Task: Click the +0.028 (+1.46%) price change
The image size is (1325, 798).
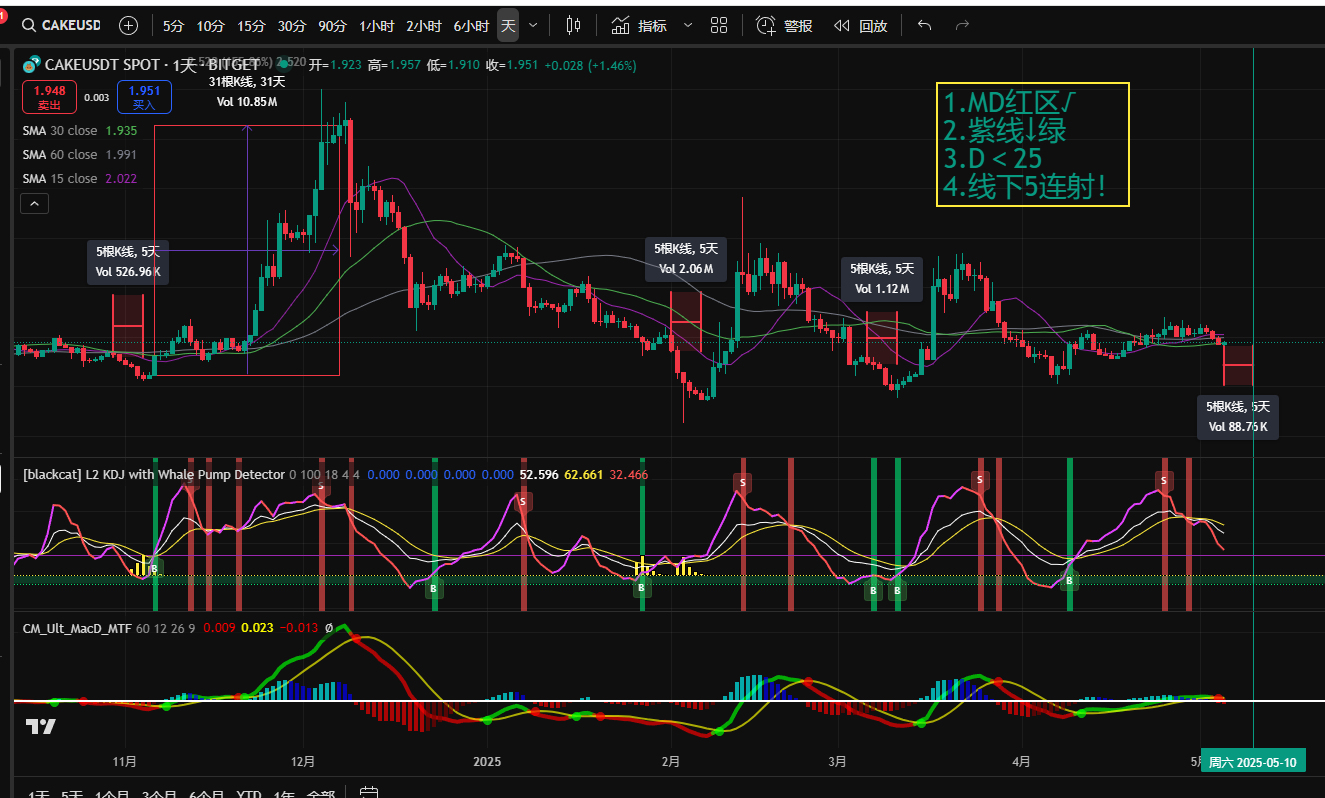Action: pos(590,65)
